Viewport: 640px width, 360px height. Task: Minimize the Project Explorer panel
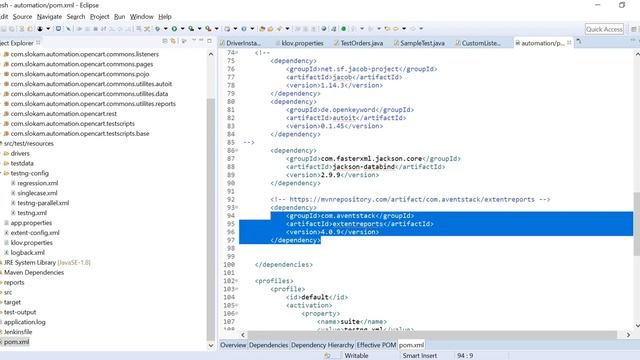[201, 40]
